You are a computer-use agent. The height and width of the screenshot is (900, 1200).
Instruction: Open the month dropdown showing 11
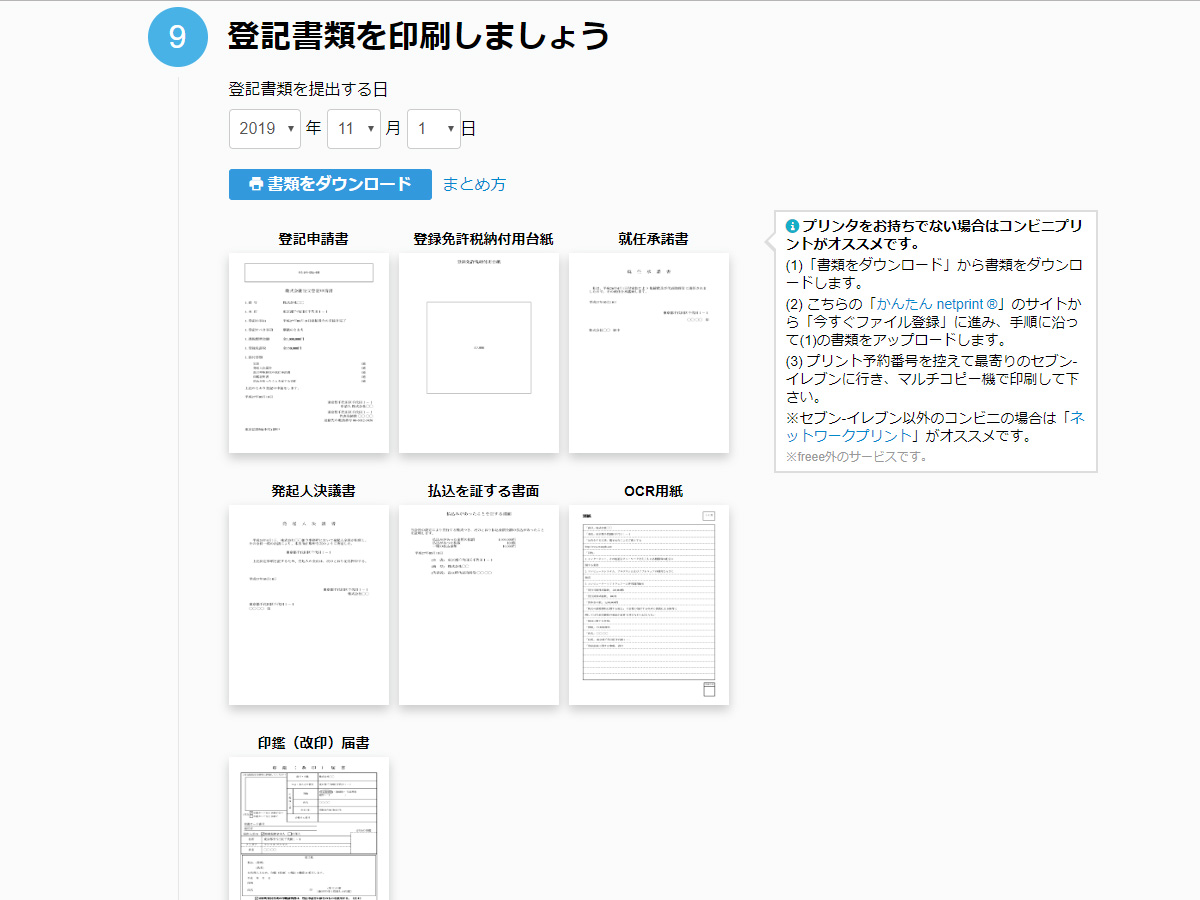(x=354, y=128)
